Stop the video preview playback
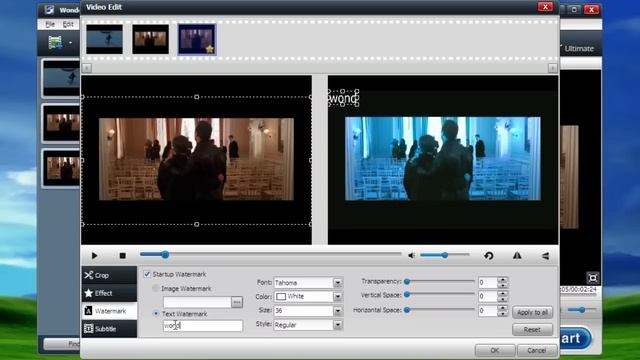 pos(122,256)
